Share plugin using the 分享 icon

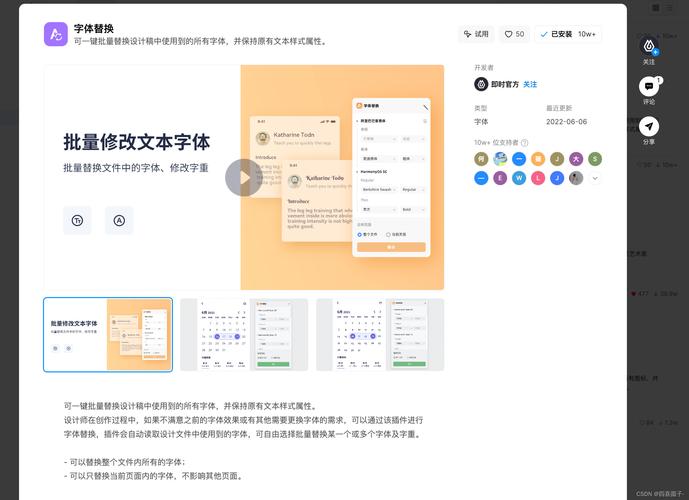pos(649,127)
